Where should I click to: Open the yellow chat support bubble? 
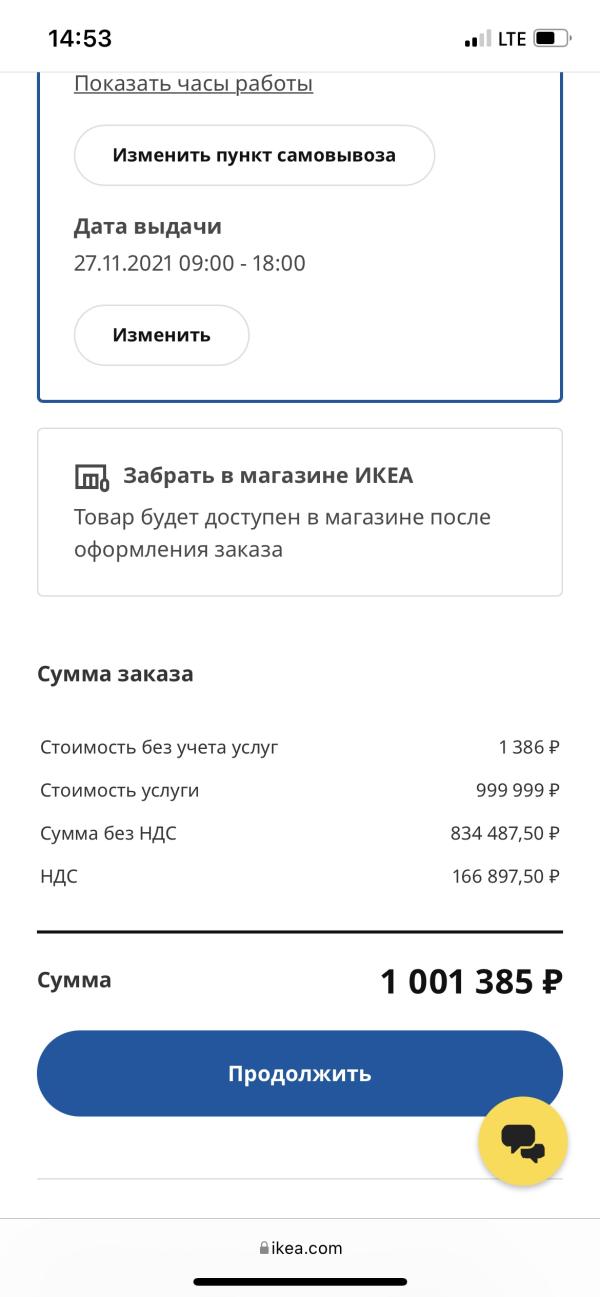pos(523,1141)
